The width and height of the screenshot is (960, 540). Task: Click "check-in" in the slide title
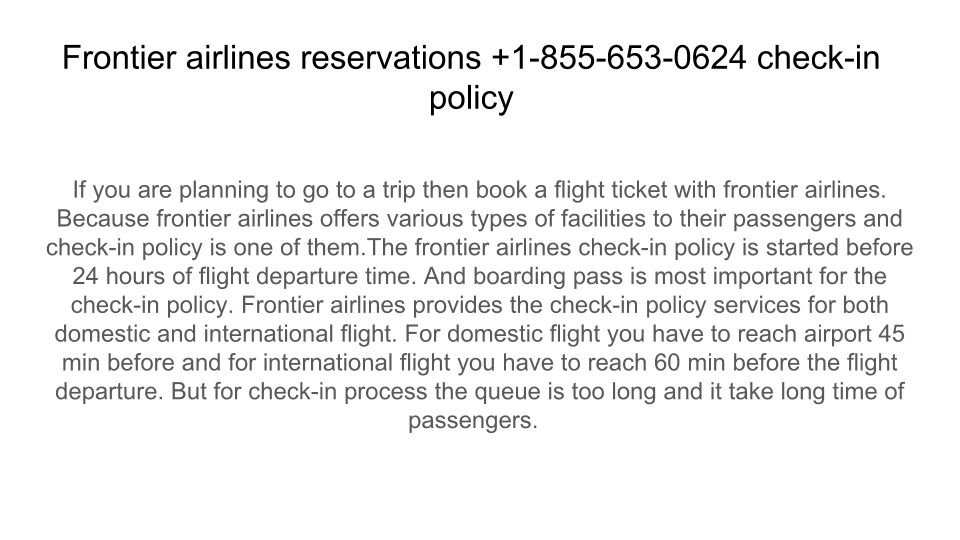(818, 59)
